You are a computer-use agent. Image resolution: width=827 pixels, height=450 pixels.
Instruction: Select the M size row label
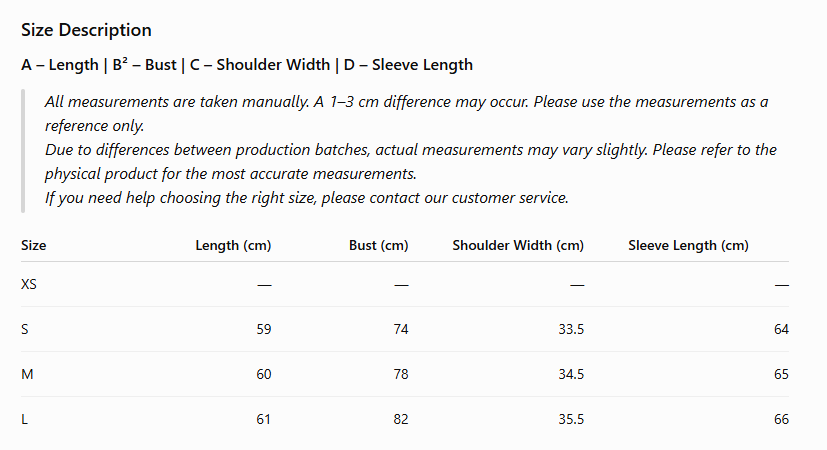27,374
